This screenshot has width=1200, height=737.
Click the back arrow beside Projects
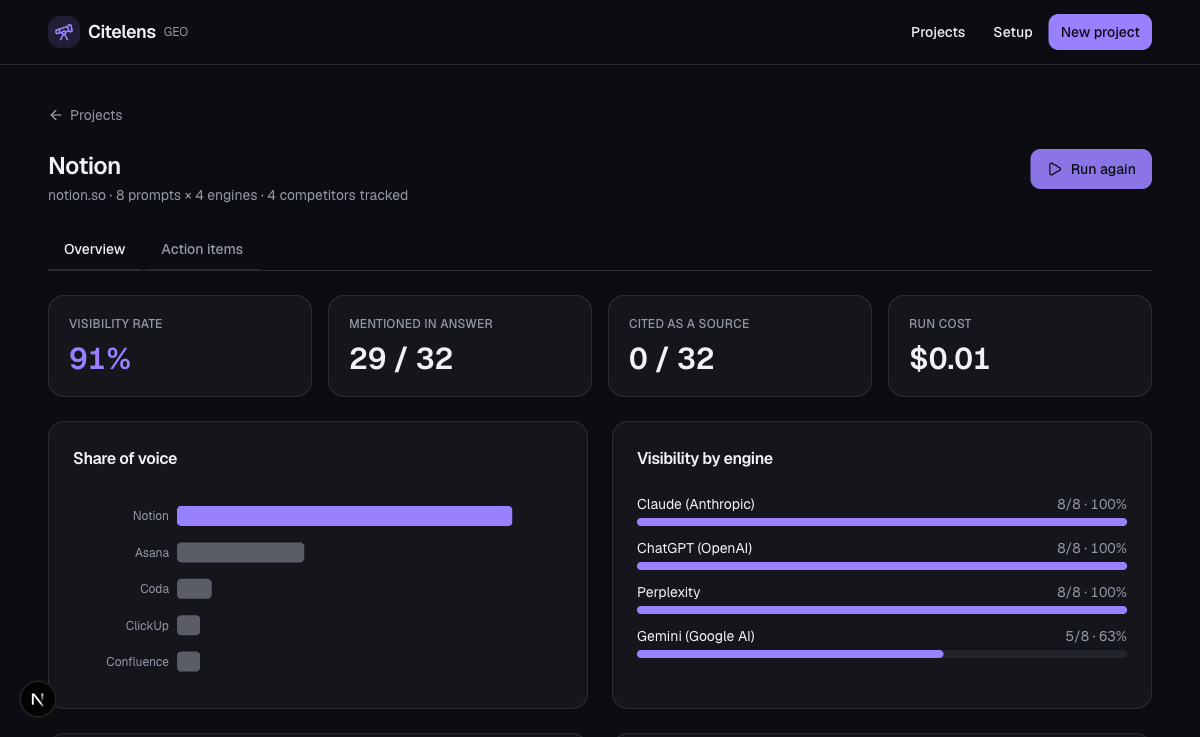(56, 115)
